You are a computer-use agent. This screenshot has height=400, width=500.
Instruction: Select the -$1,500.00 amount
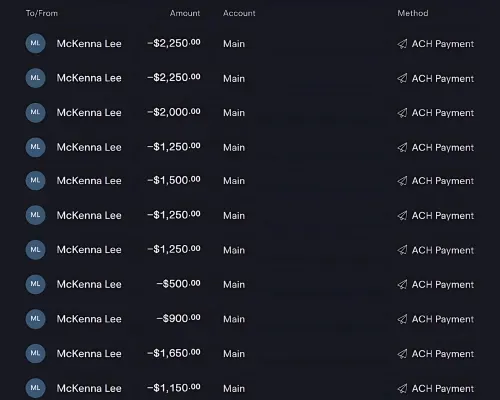pyautogui.click(x=174, y=180)
